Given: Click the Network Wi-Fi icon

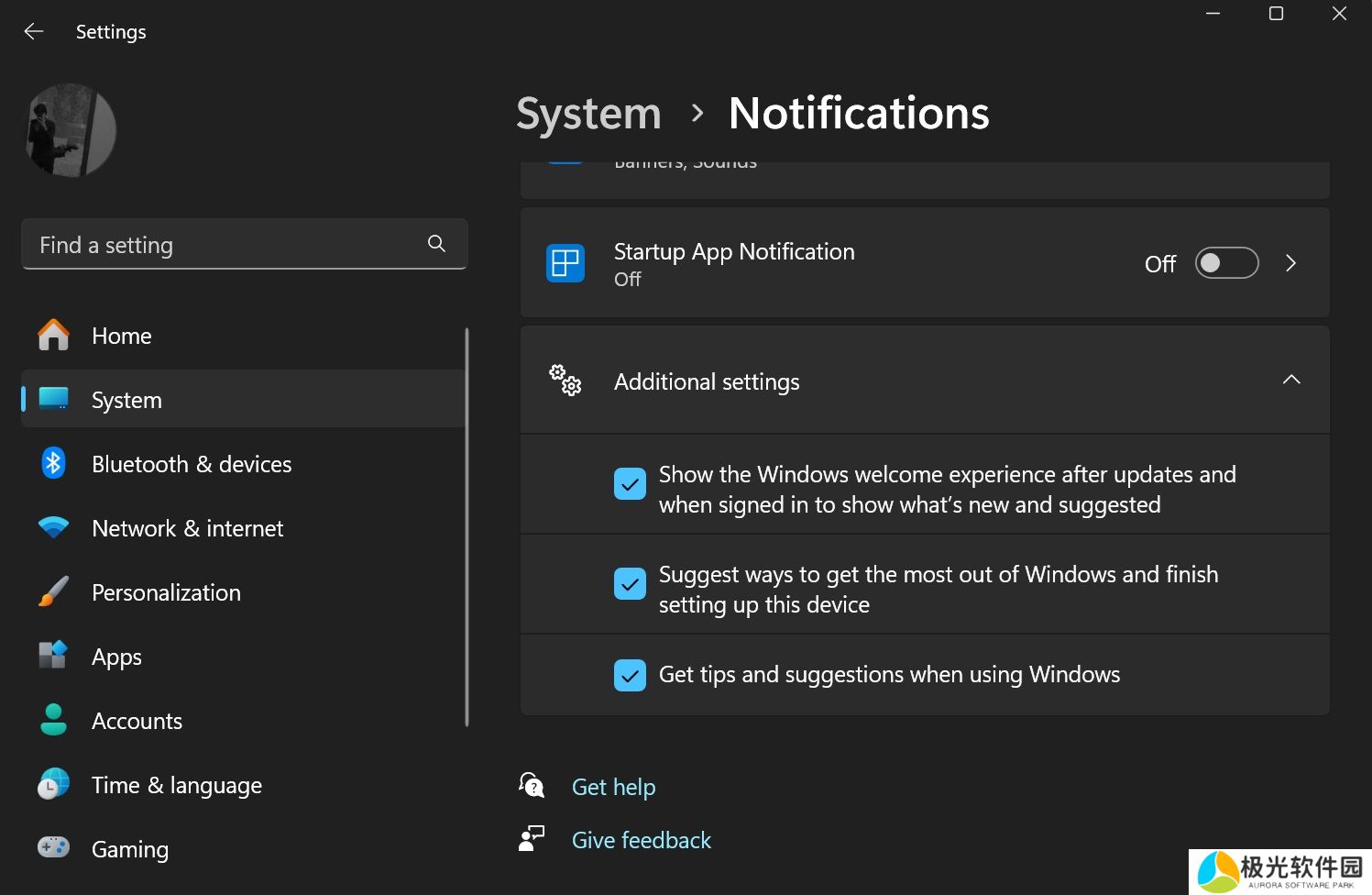Looking at the screenshot, I should (x=53, y=528).
